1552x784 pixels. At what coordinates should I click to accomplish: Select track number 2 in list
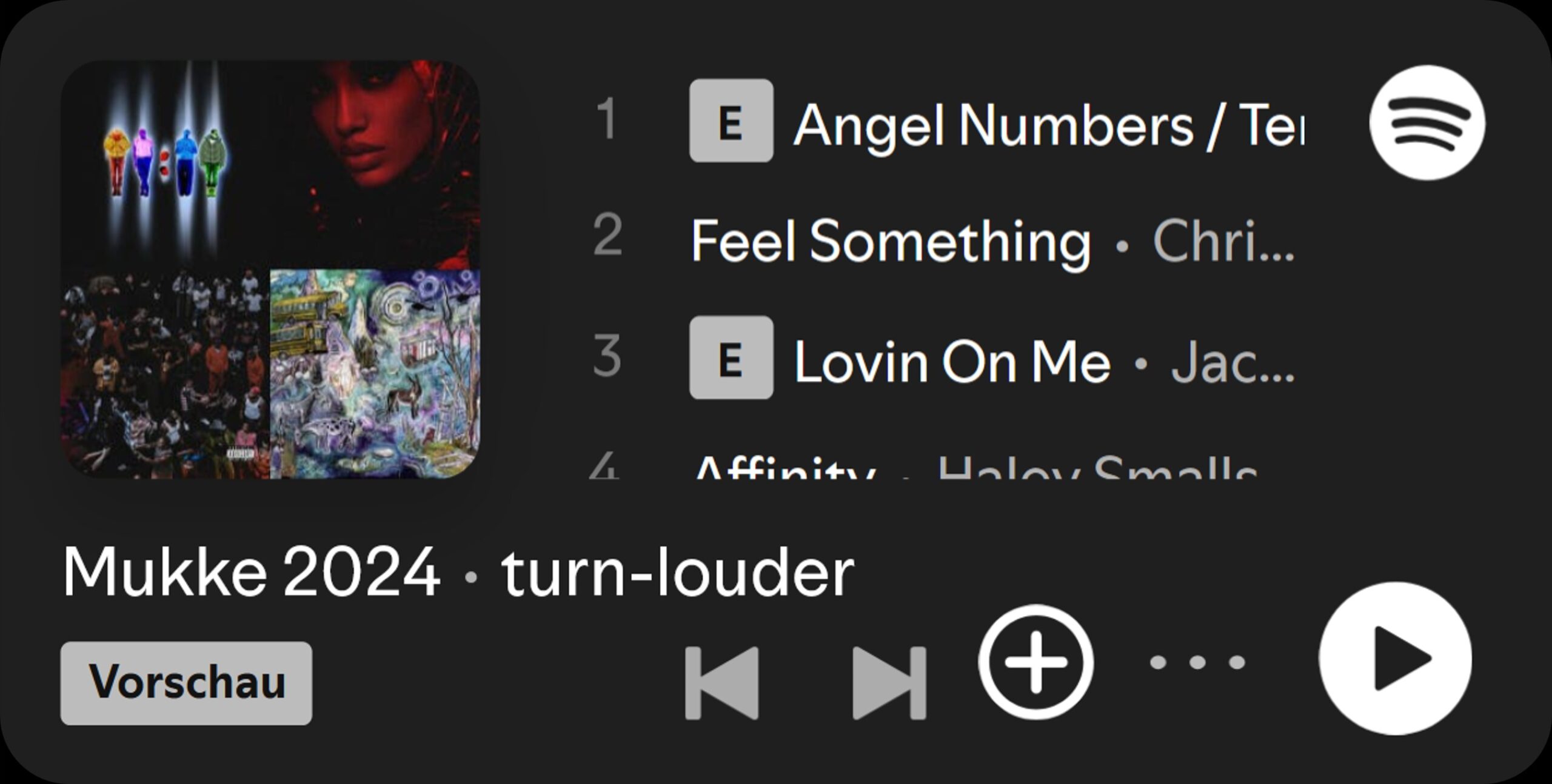607,234
